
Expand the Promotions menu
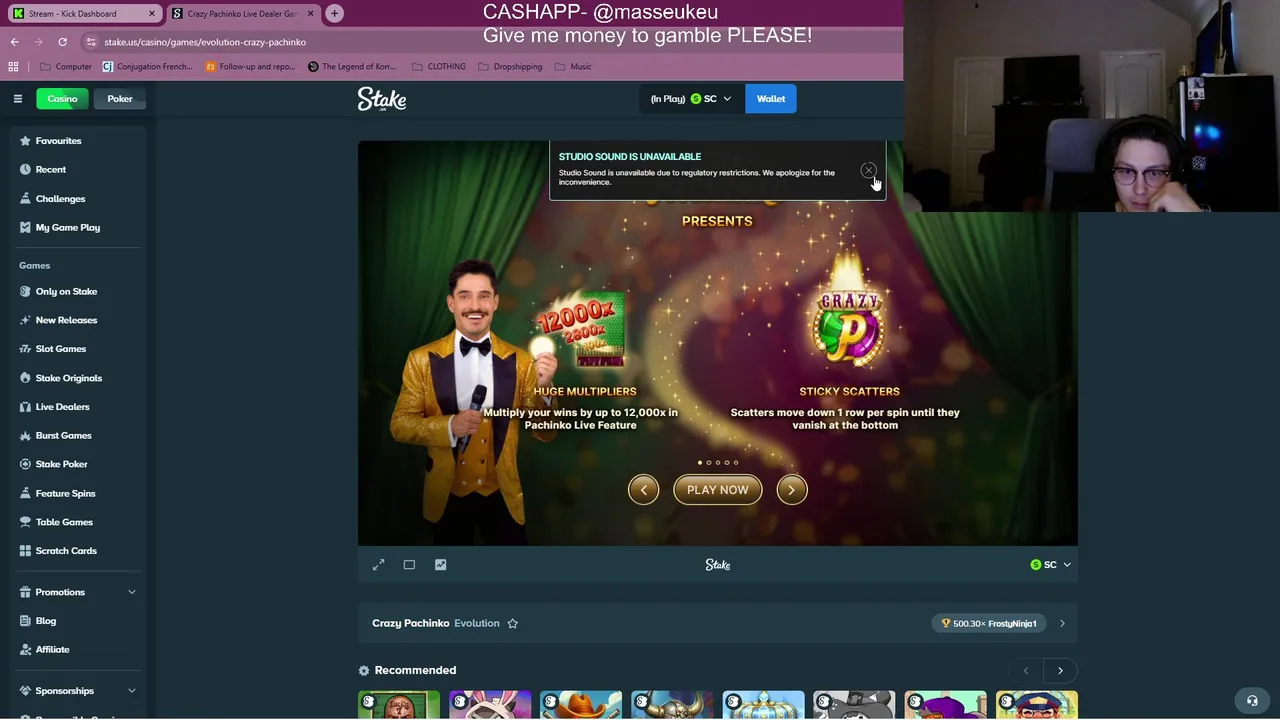pos(78,592)
